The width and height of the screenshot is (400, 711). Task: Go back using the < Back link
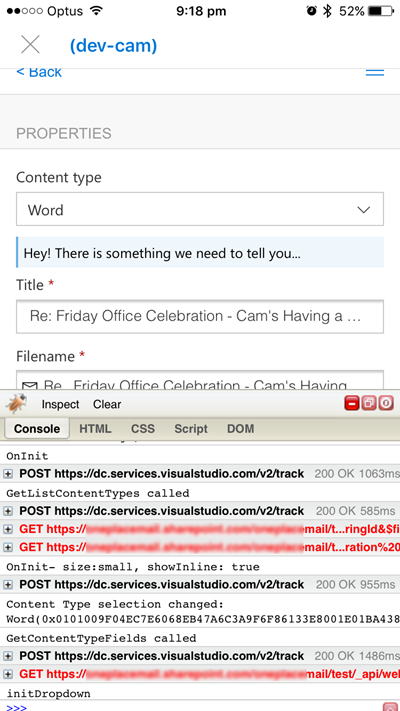pyautogui.click(x=39, y=72)
